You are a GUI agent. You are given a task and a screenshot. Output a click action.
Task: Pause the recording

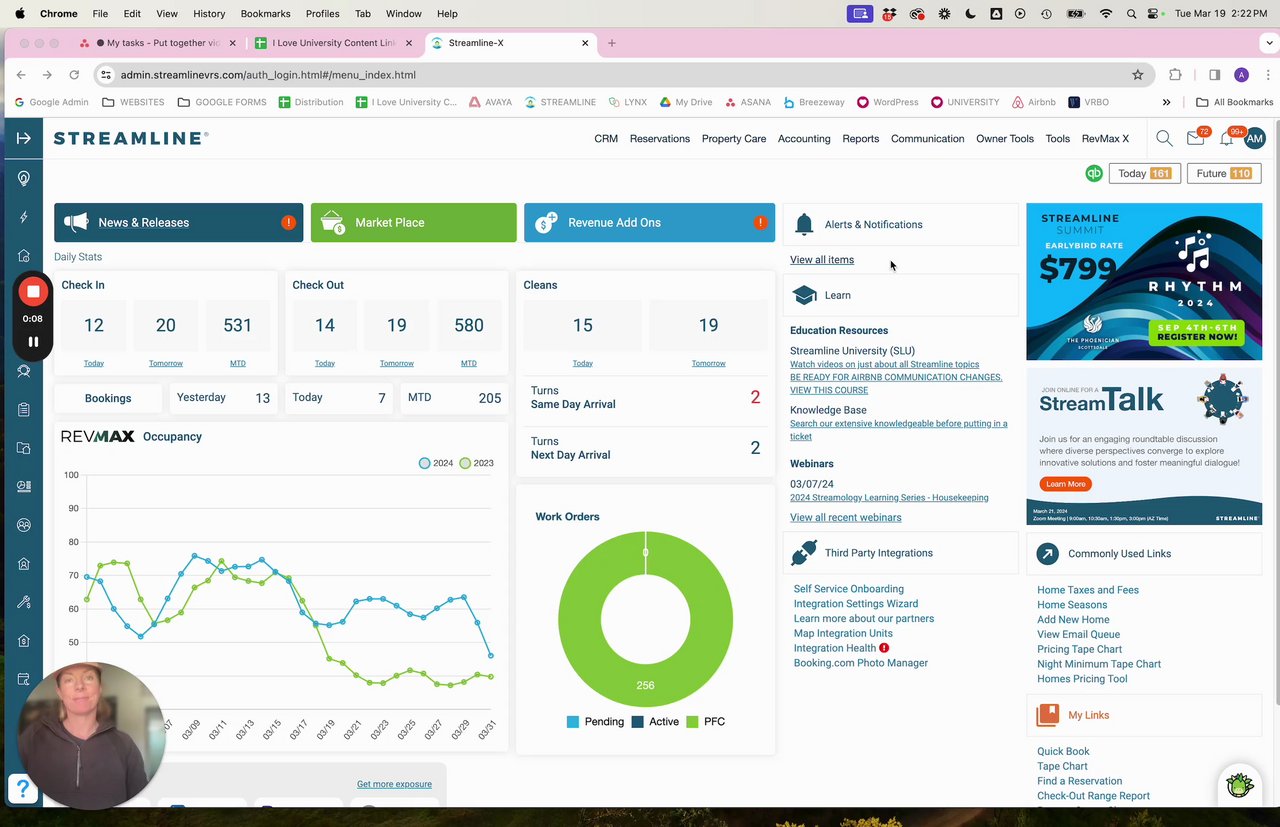point(33,342)
